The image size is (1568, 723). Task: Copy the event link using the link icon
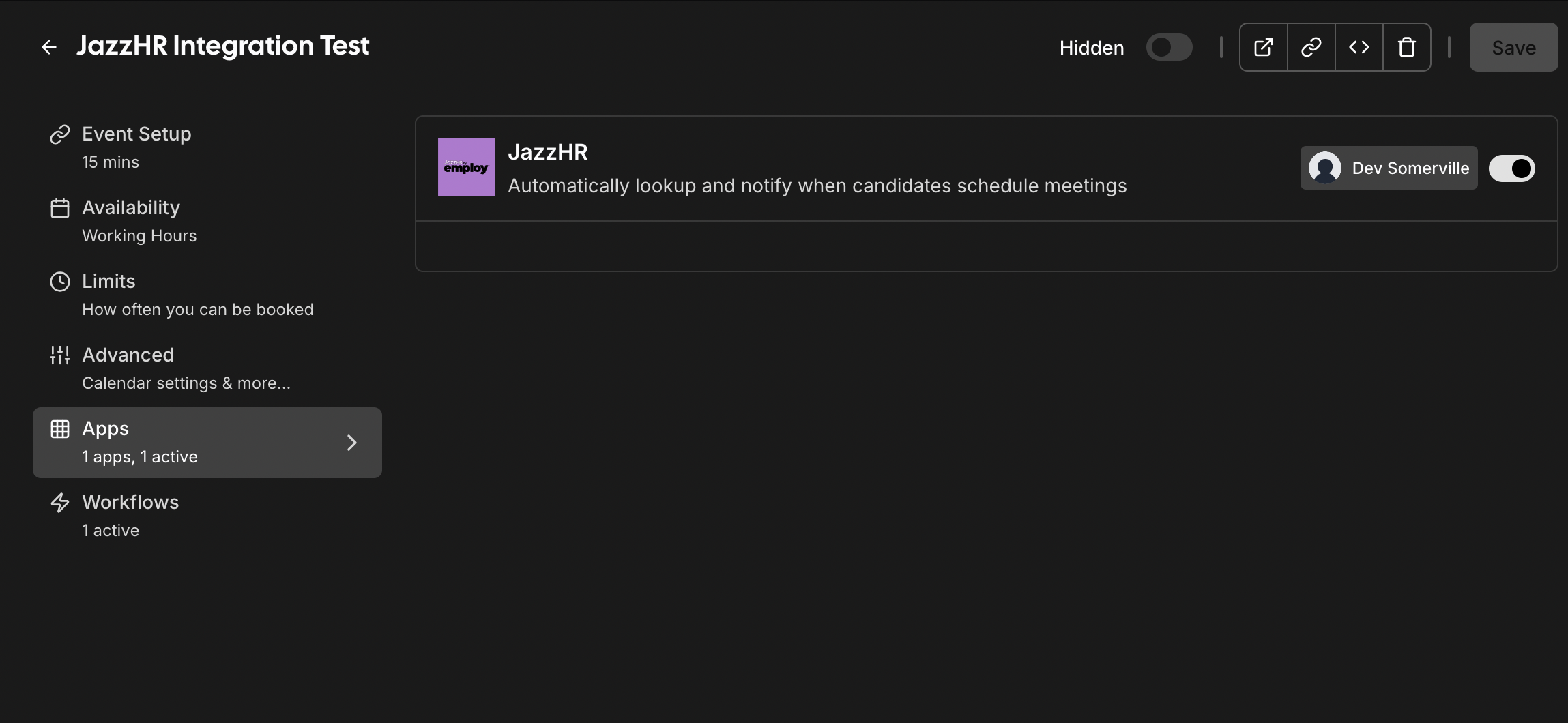pyautogui.click(x=1310, y=46)
